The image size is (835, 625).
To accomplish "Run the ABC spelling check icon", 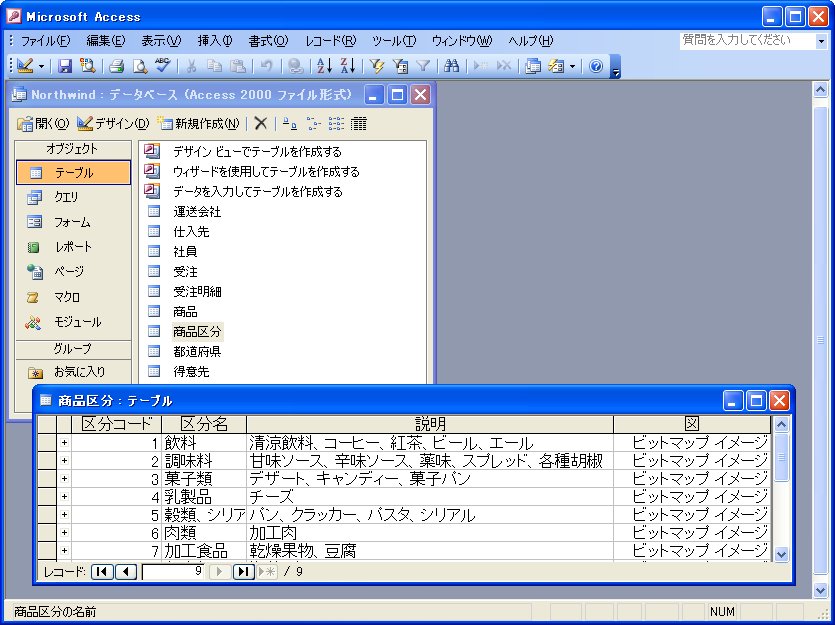I will 162,66.
